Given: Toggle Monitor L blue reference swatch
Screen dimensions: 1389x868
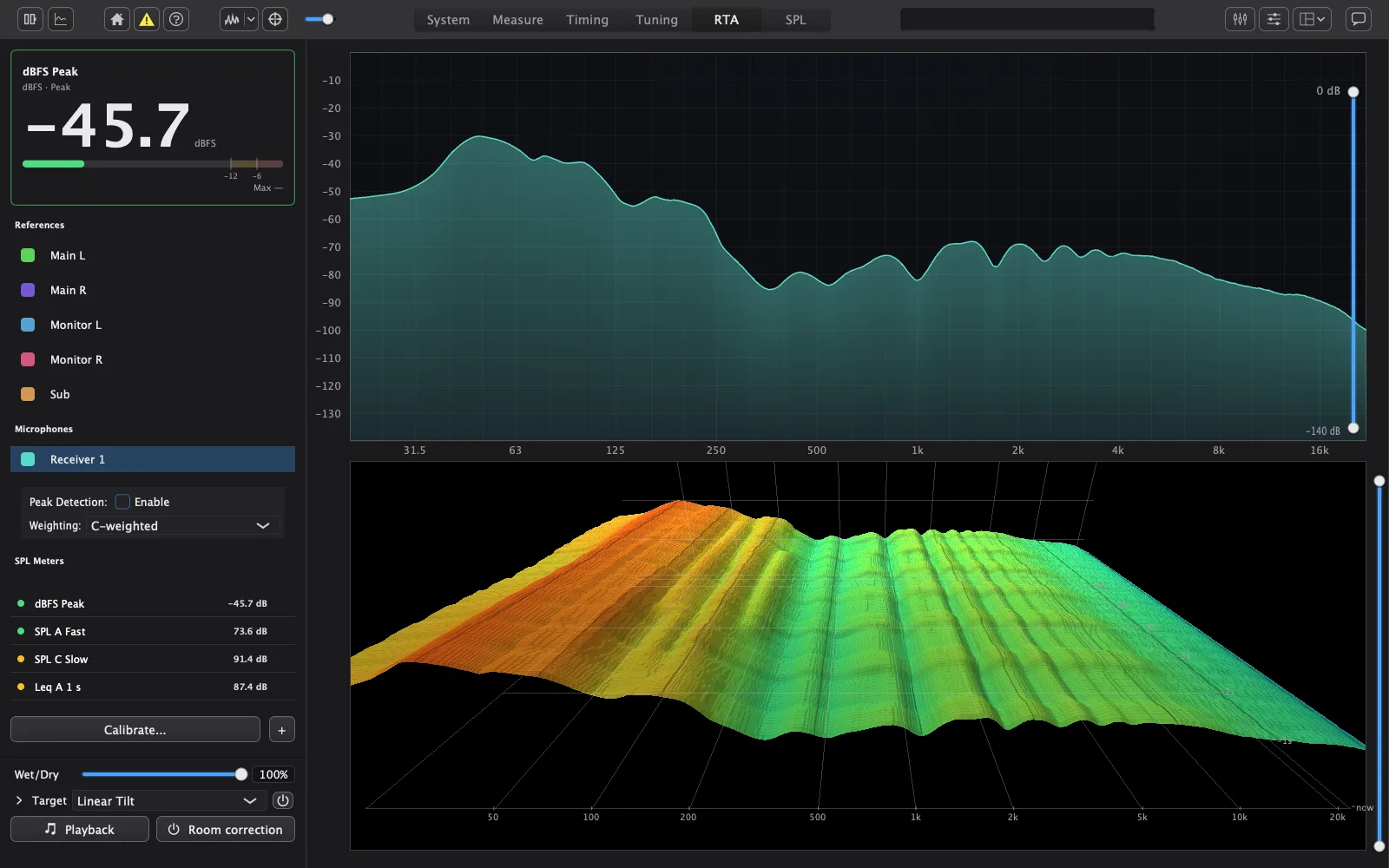Looking at the screenshot, I should 28,325.
